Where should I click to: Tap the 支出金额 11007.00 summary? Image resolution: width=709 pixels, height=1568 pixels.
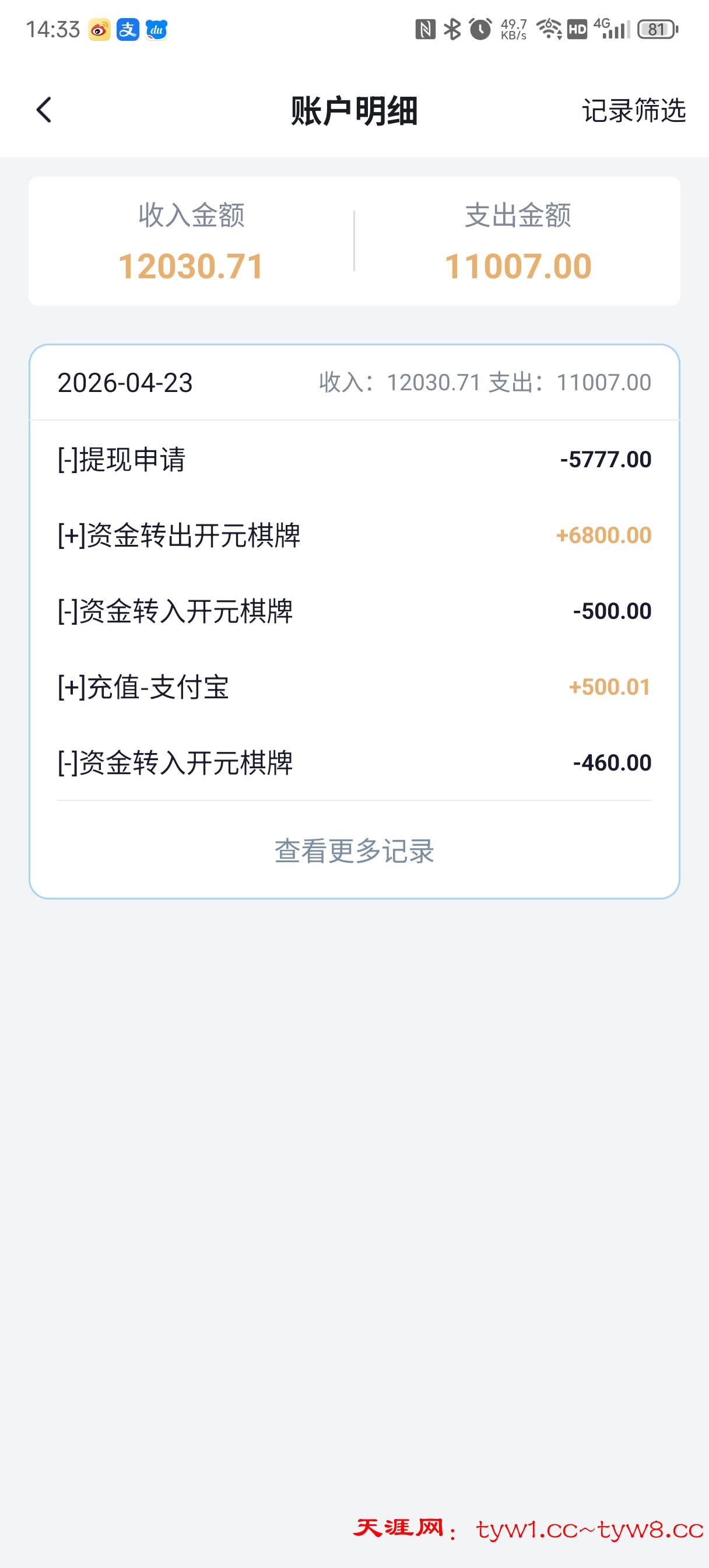pyautogui.click(x=517, y=242)
